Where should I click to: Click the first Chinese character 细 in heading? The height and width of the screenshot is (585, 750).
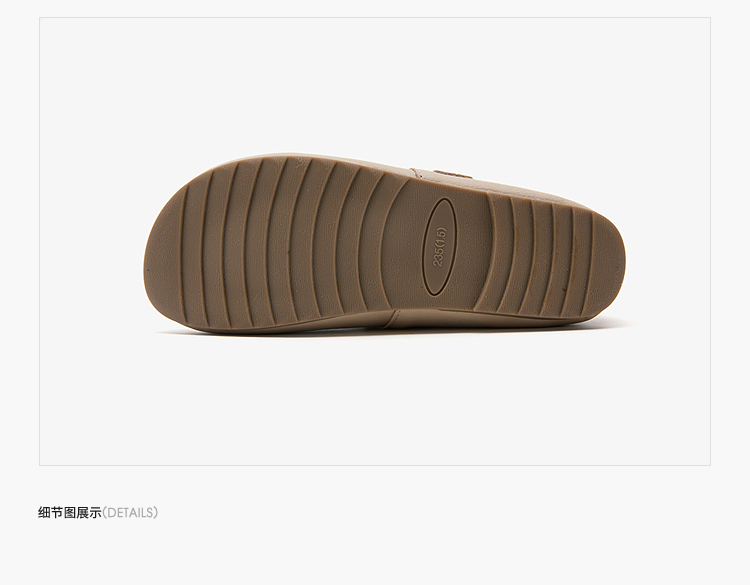[44, 513]
